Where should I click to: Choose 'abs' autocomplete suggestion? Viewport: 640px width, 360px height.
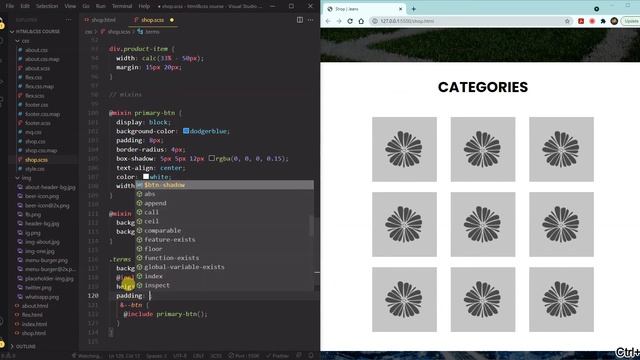coord(224,194)
